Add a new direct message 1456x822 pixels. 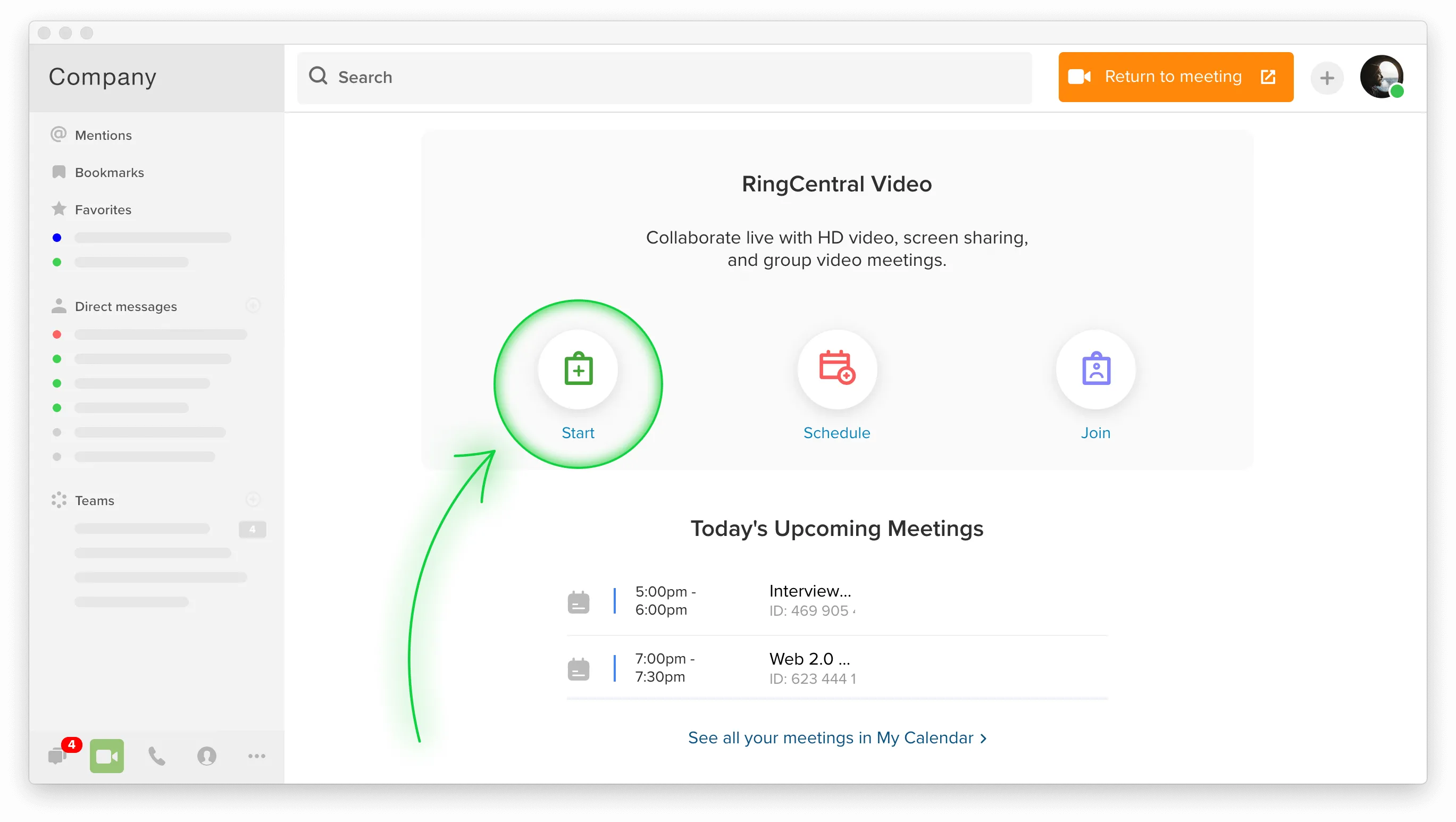[x=253, y=306]
